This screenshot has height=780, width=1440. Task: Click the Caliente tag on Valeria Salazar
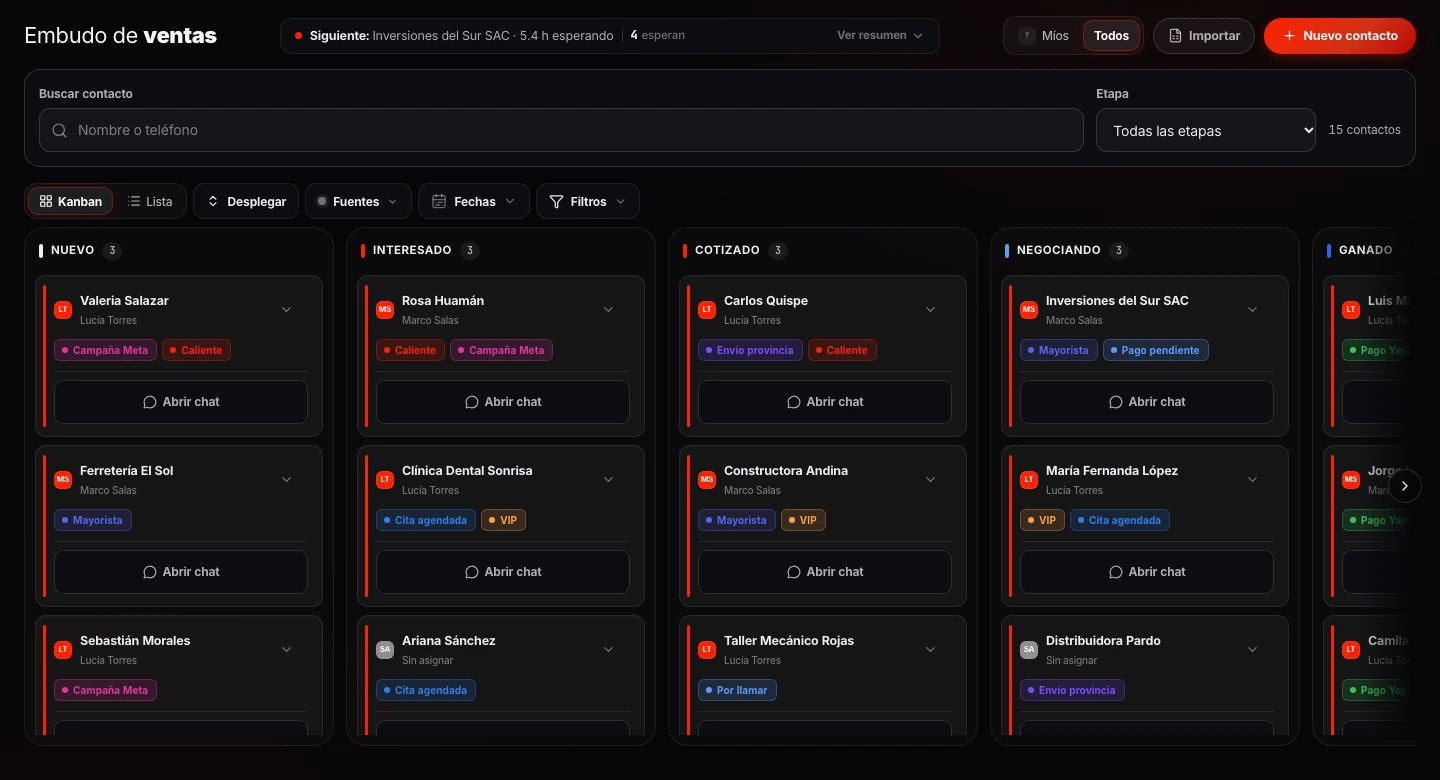click(x=196, y=350)
